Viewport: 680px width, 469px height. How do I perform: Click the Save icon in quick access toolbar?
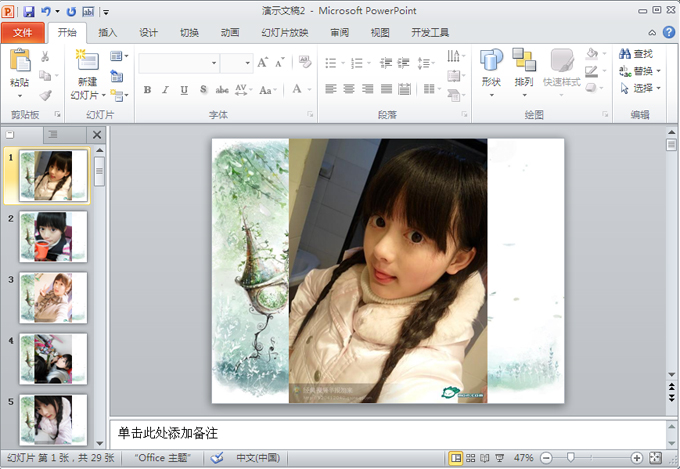coord(28,11)
